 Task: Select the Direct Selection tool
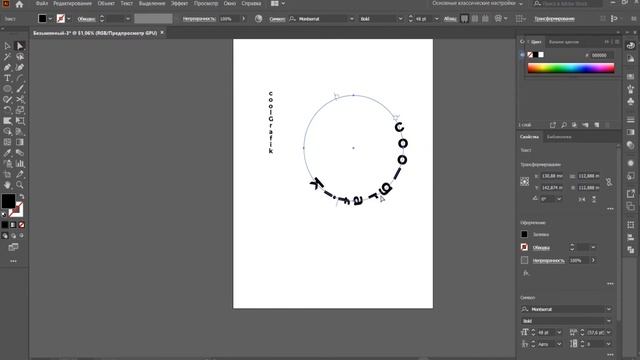pos(20,46)
